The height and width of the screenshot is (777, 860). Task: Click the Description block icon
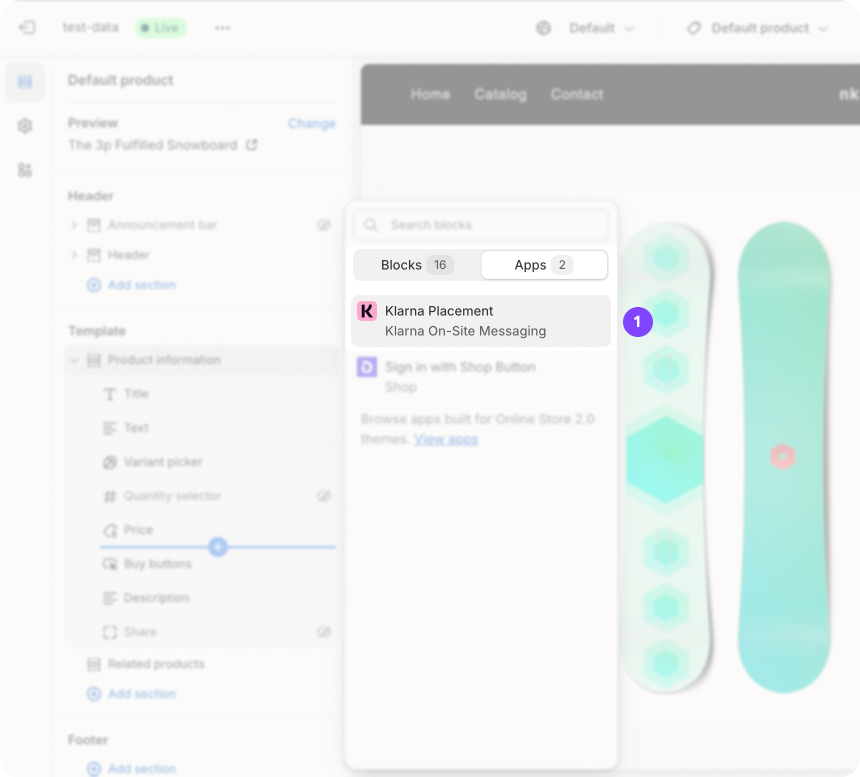(x=110, y=598)
